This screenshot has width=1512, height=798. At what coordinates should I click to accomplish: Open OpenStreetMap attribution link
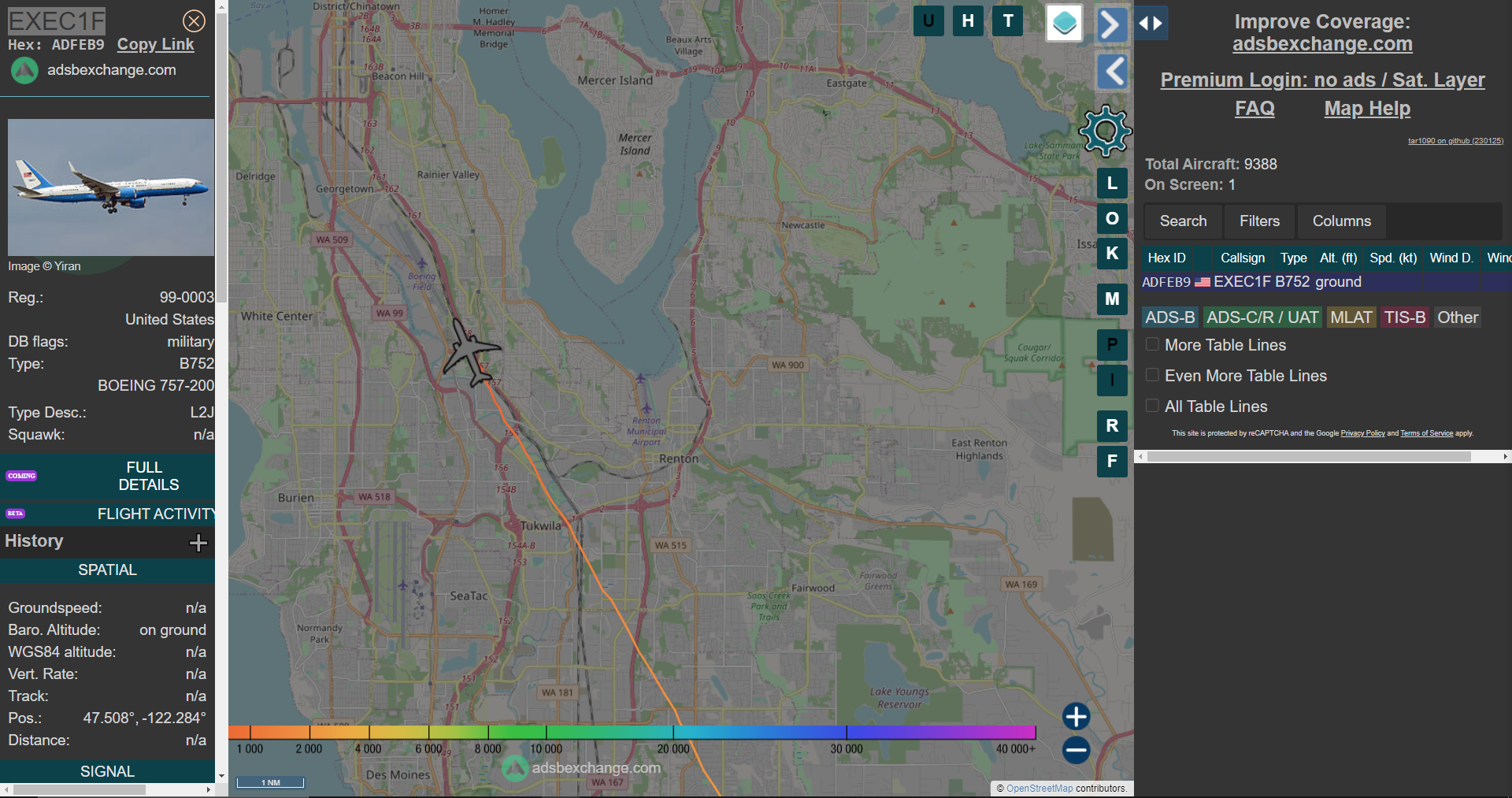click(x=1039, y=789)
